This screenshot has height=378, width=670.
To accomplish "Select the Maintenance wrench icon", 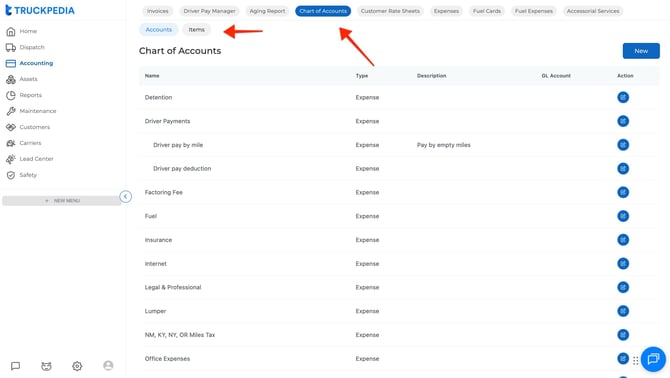I will point(11,111).
